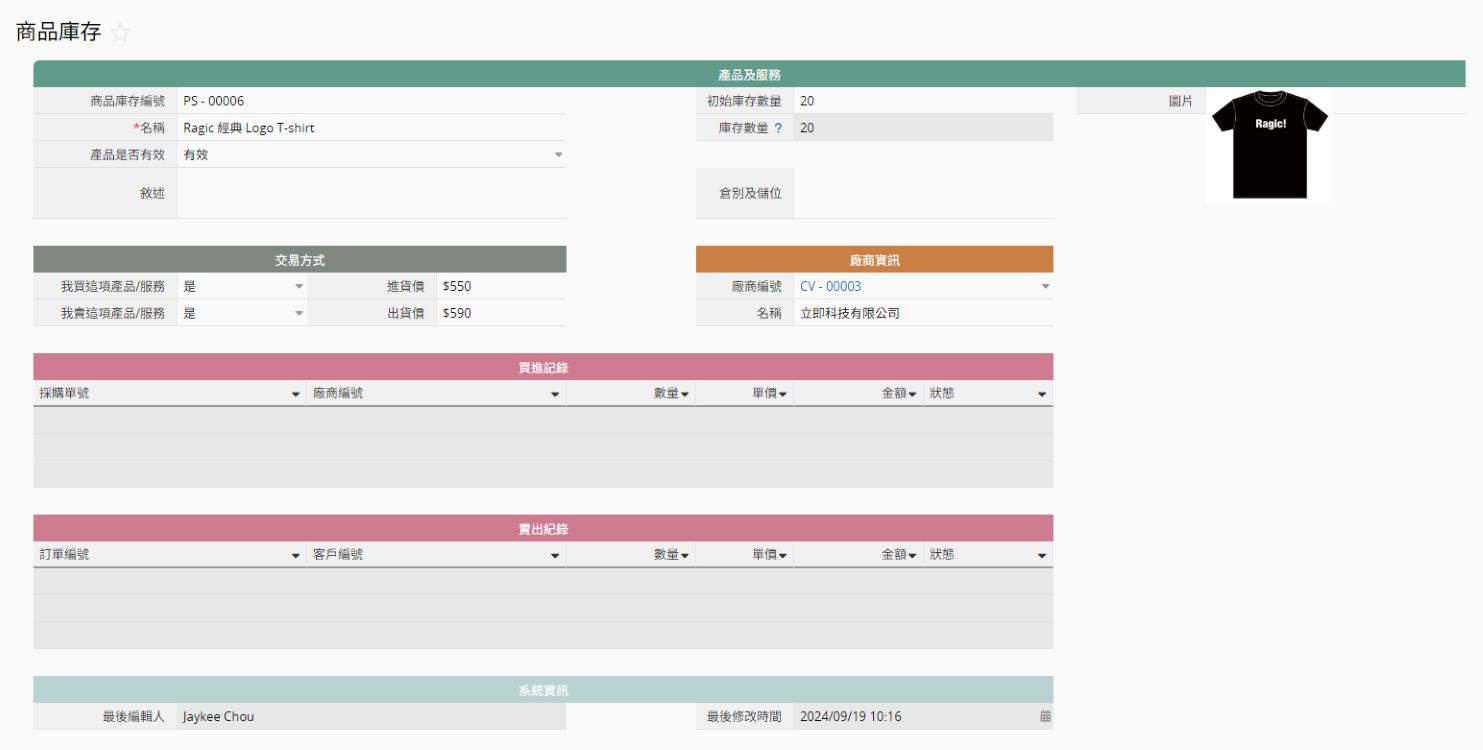Click the 倉別及儲位 empty field
This screenshot has height=750, width=1483.
(922, 193)
